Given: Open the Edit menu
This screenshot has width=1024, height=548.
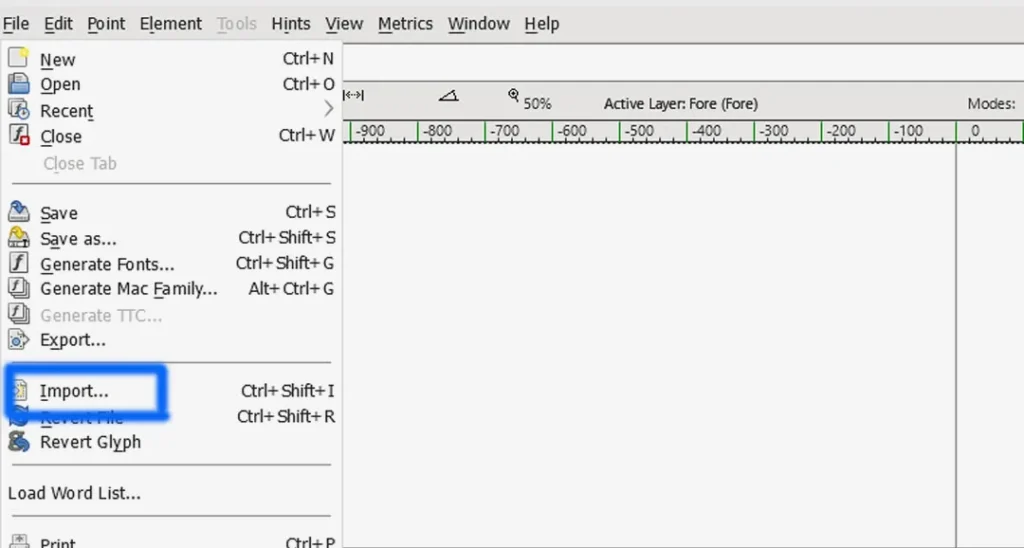Looking at the screenshot, I should click(58, 24).
